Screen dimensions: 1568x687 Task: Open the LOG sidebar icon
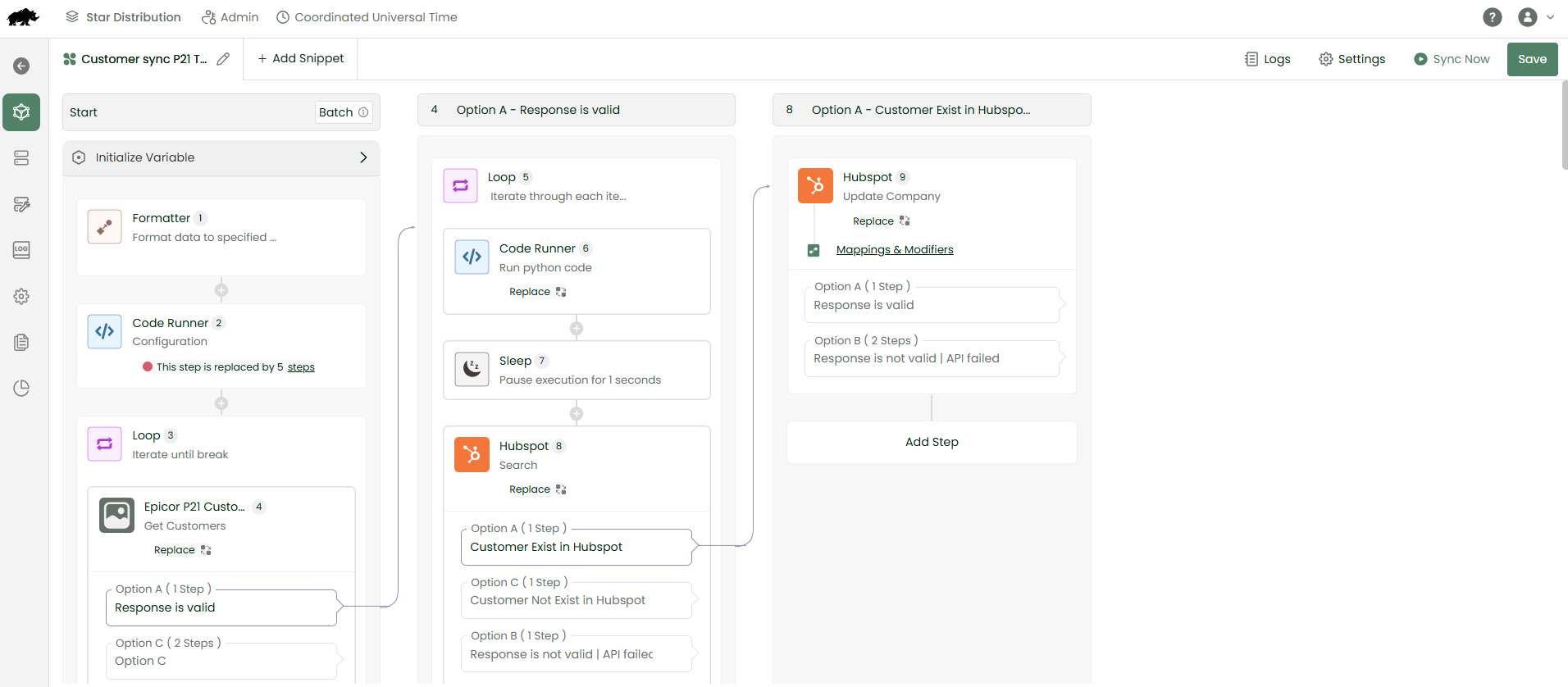coord(21,250)
